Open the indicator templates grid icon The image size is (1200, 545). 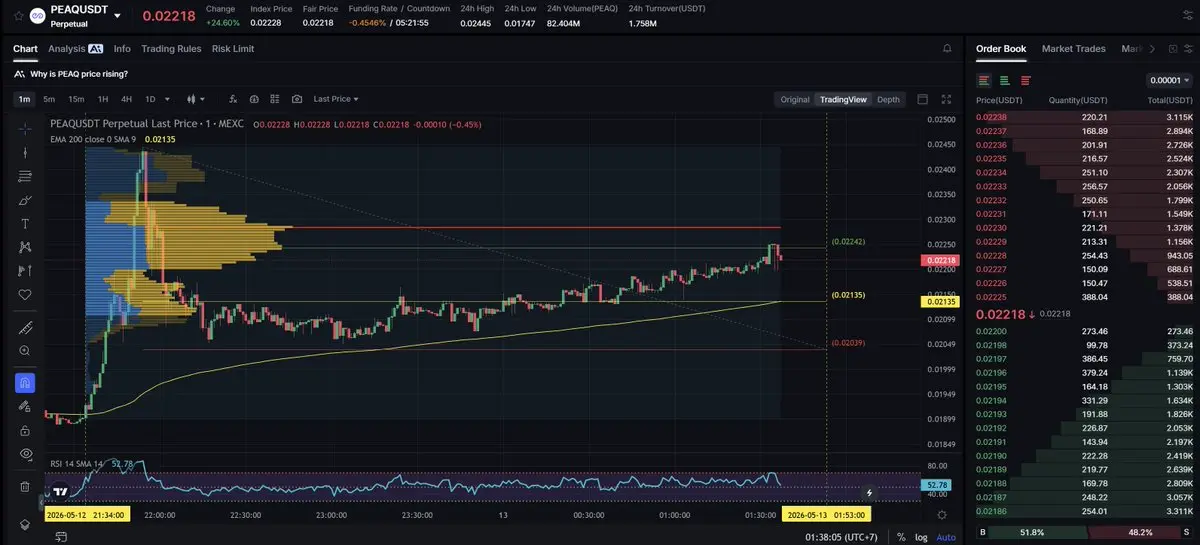click(x=275, y=99)
